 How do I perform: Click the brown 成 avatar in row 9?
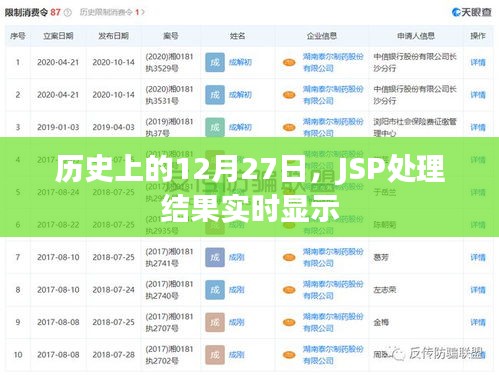point(215,322)
